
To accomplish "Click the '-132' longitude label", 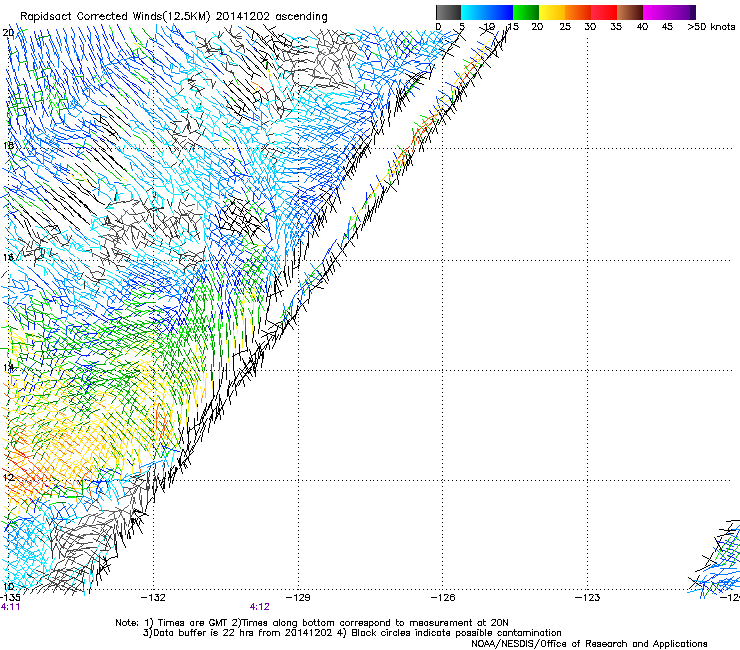I will [153, 598].
